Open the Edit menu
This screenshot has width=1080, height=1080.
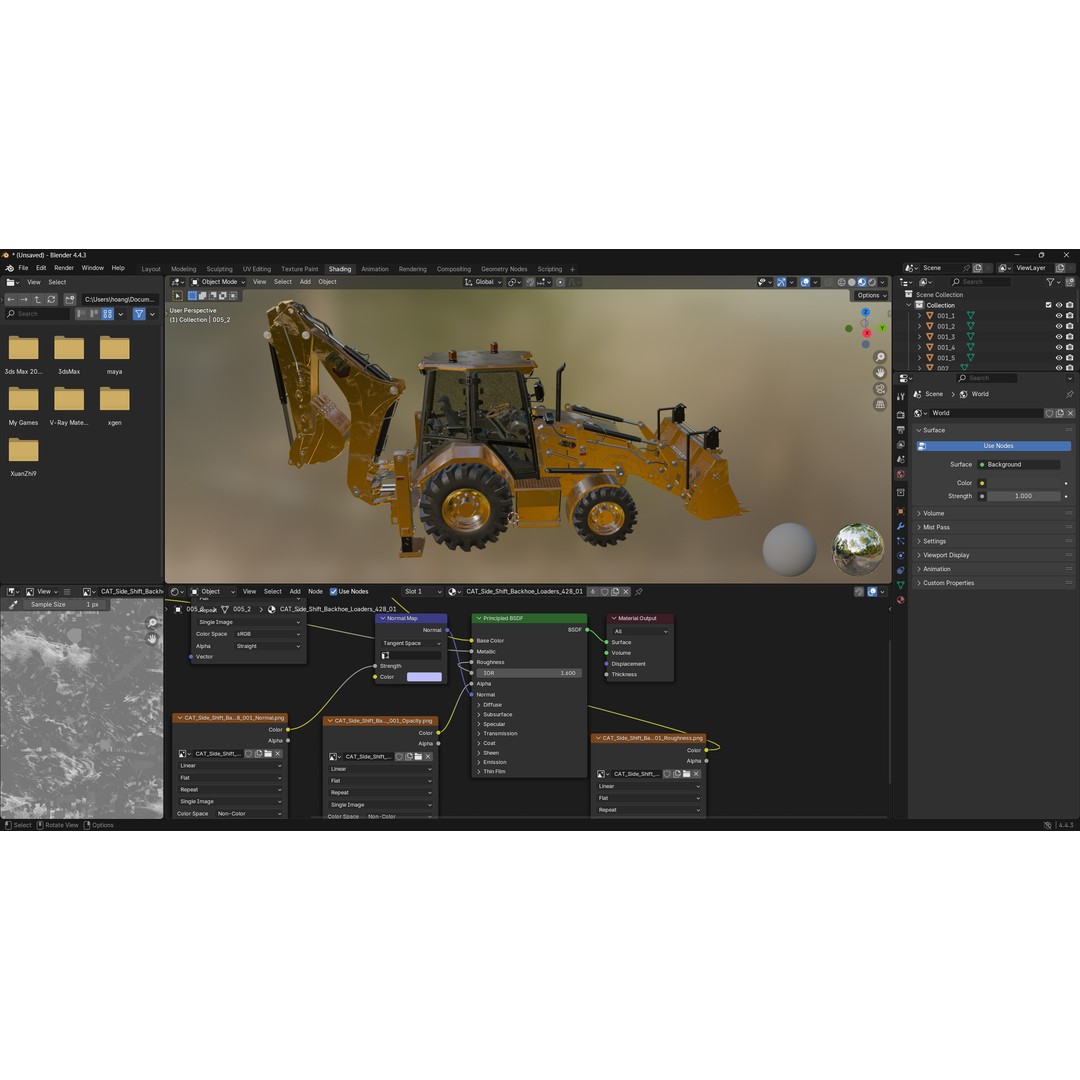pos(41,268)
